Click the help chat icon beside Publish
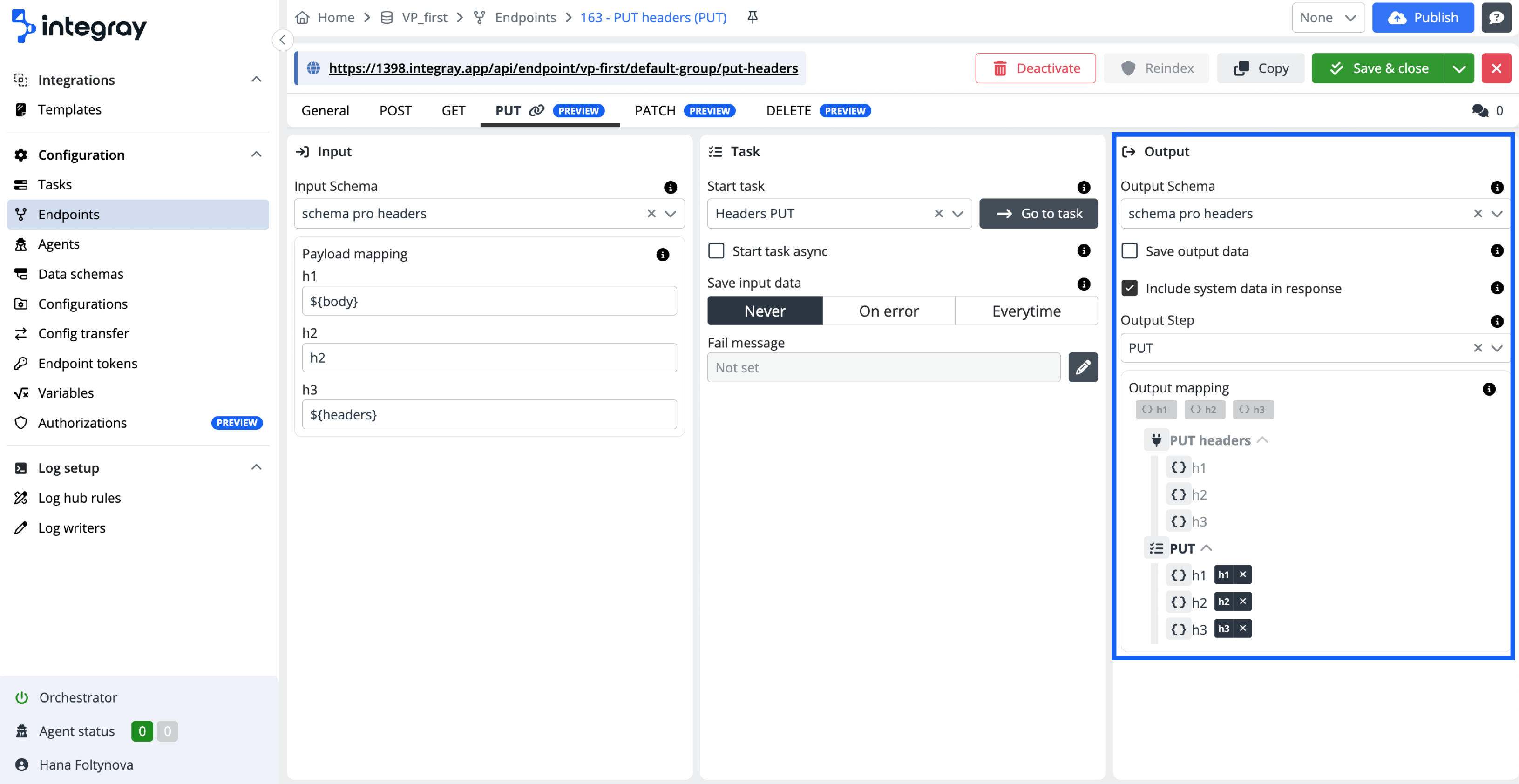Image resolution: width=1519 pixels, height=784 pixels. (x=1496, y=17)
